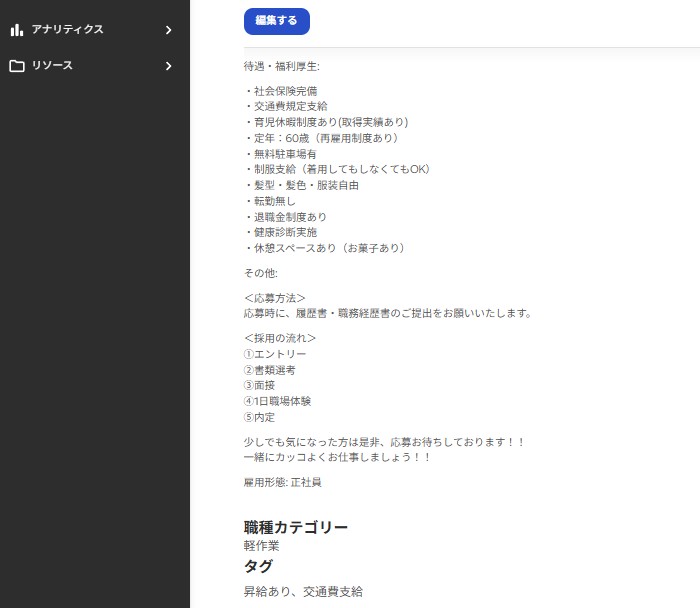Click the 昇給あり、交通費支給 tag text

[x=303, y=591]
